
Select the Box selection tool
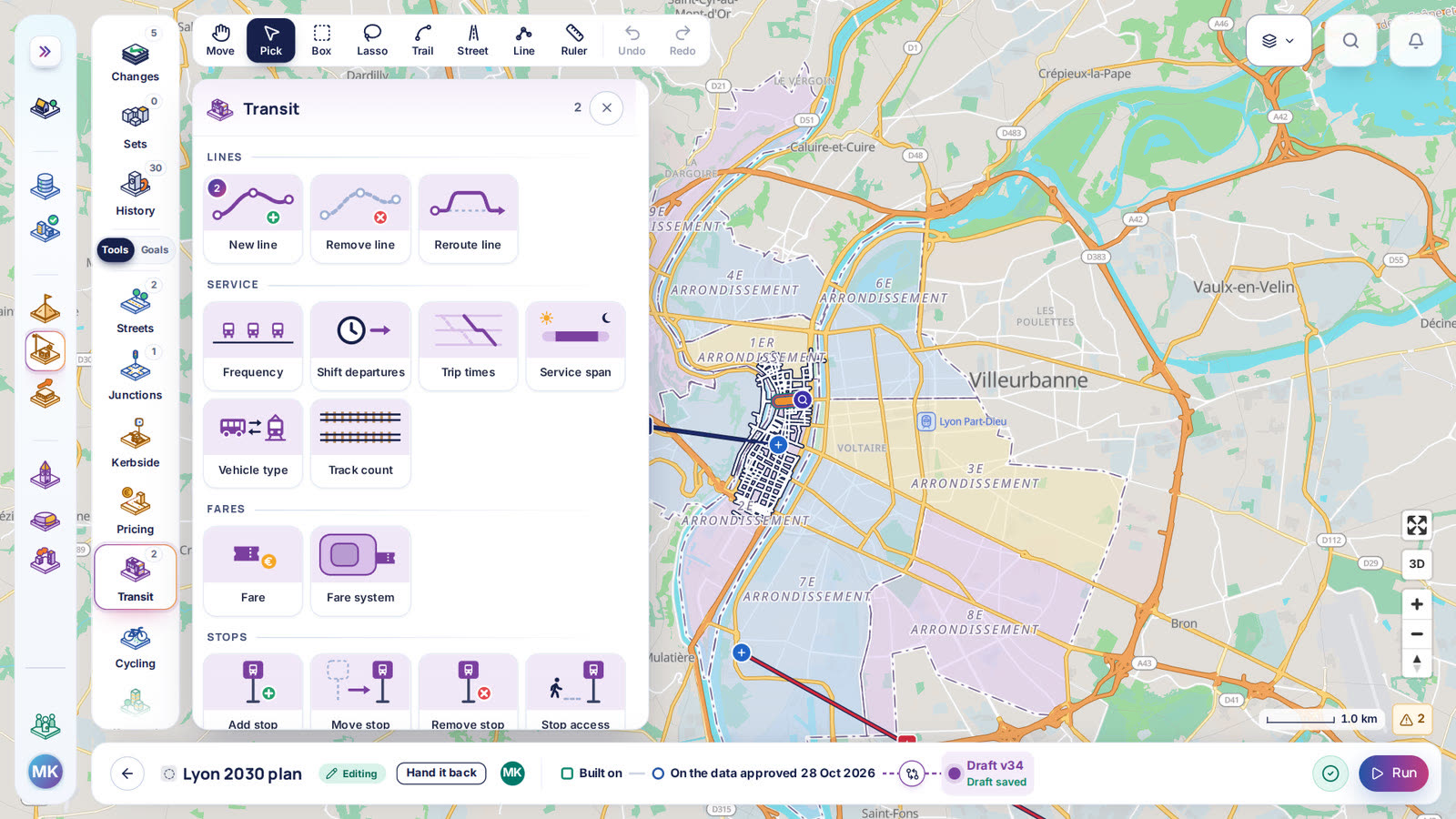click(321, 41)
